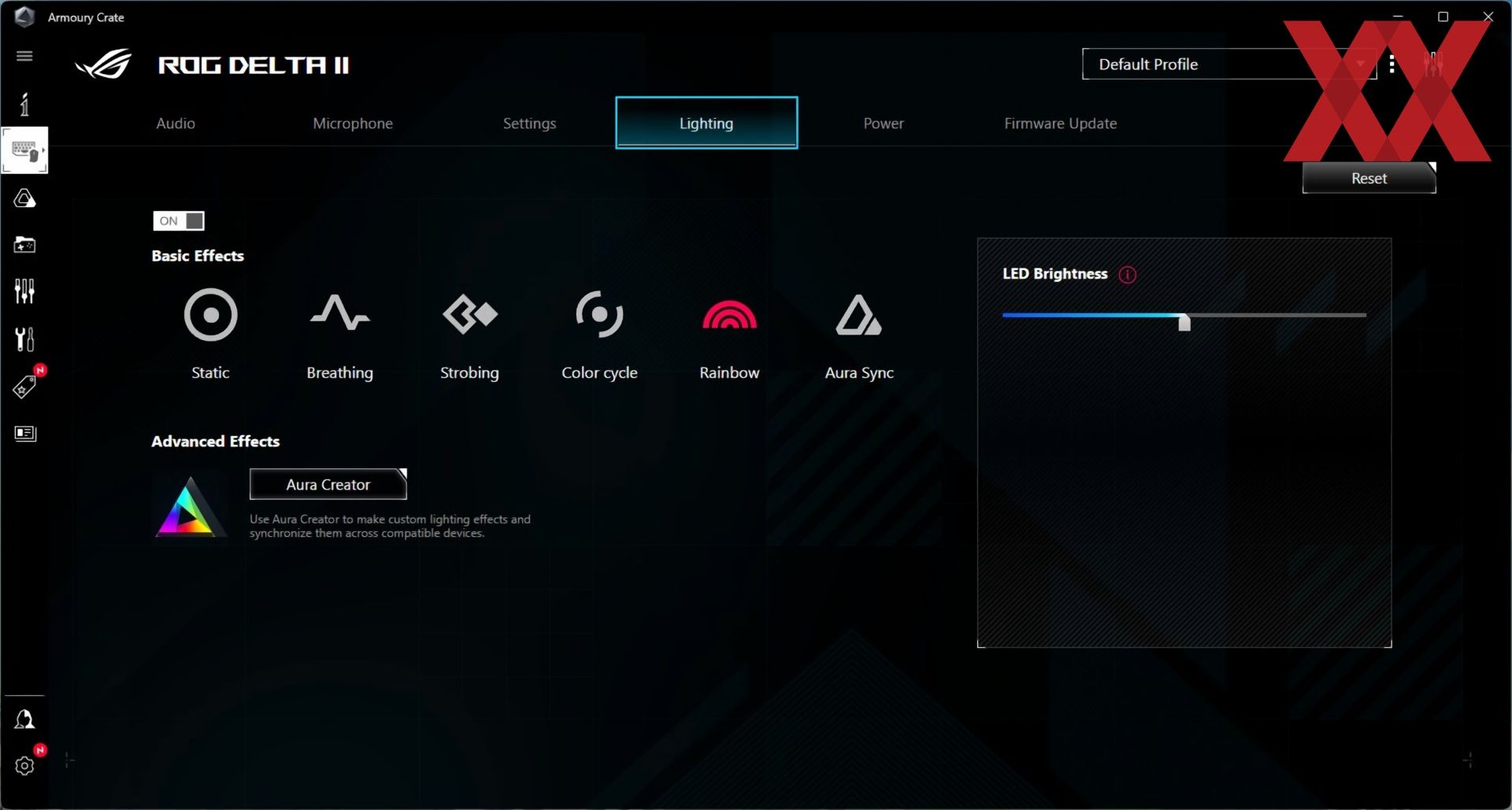The width and height of the screenshot is (1512, 810).
Task: Open the Settings gear sidebar icon
Action: 24,766
